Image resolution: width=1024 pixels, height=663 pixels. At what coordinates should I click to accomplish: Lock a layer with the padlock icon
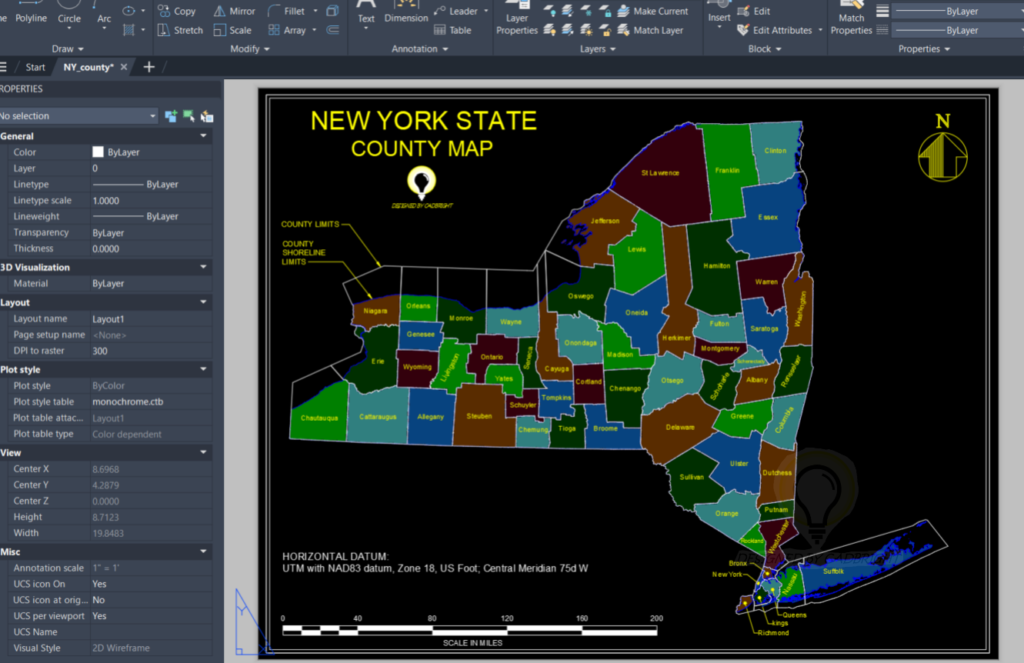coord(607,13)
